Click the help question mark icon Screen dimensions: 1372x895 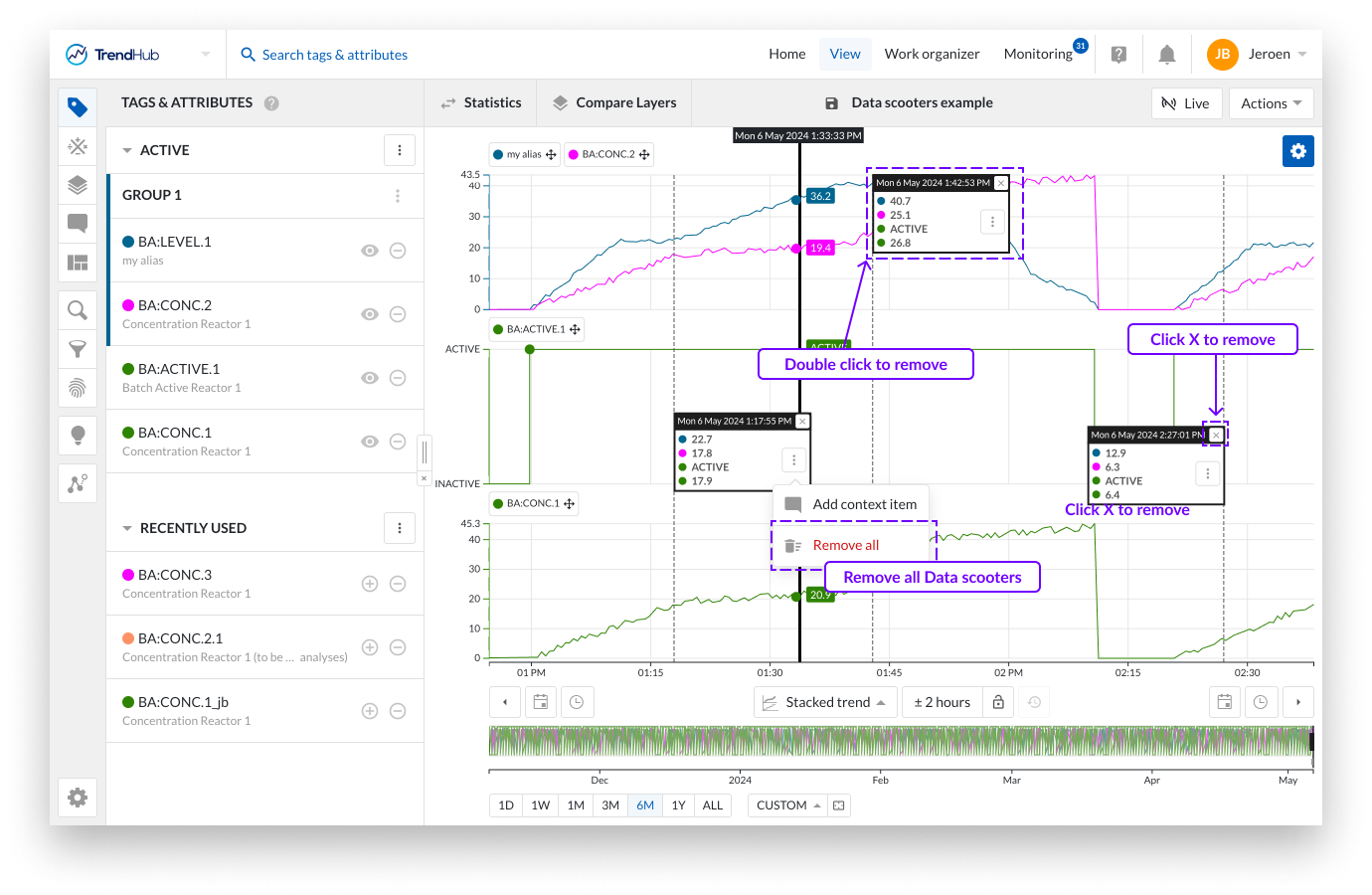(x=1118, y=55)
